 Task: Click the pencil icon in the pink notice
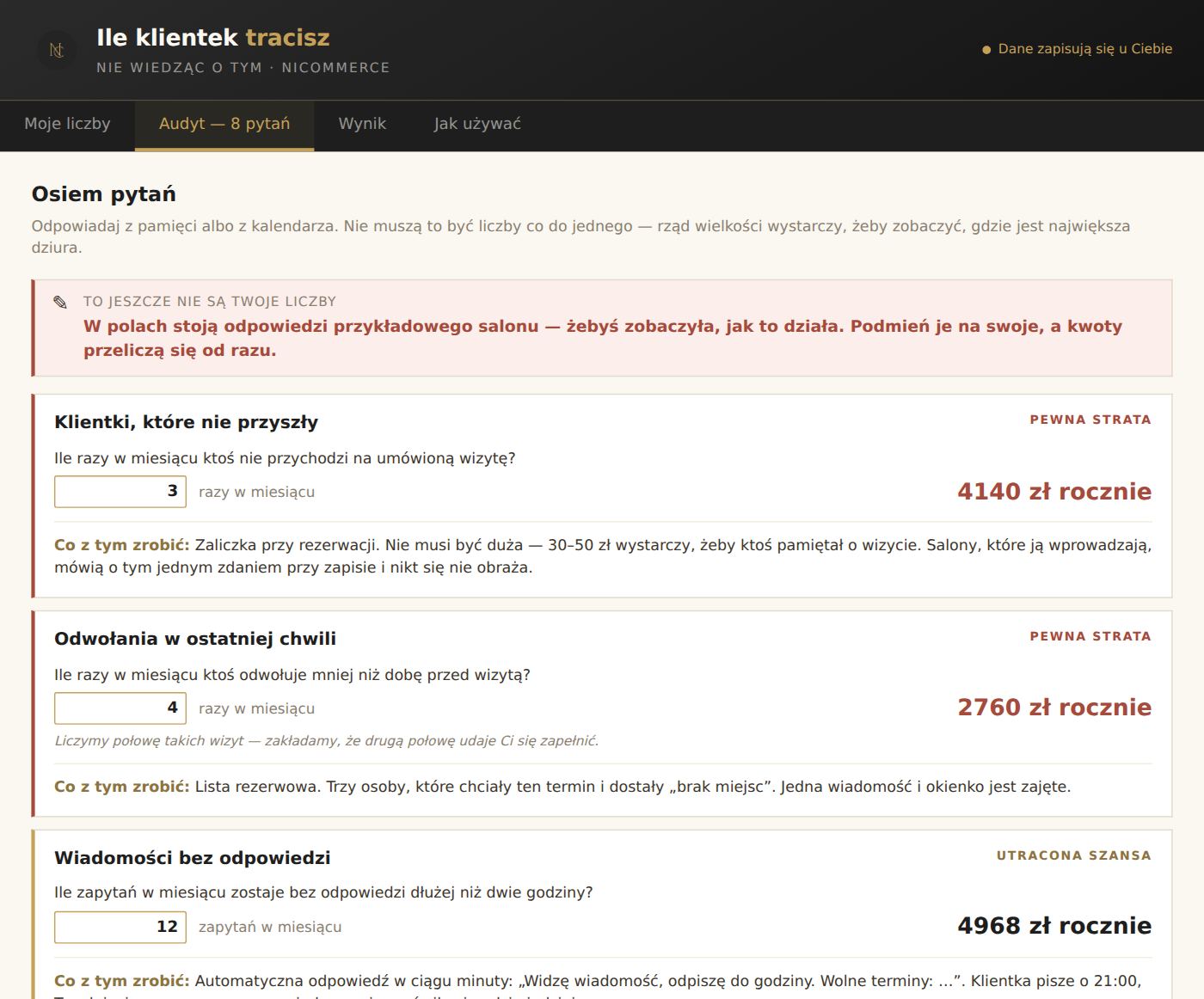60,303
